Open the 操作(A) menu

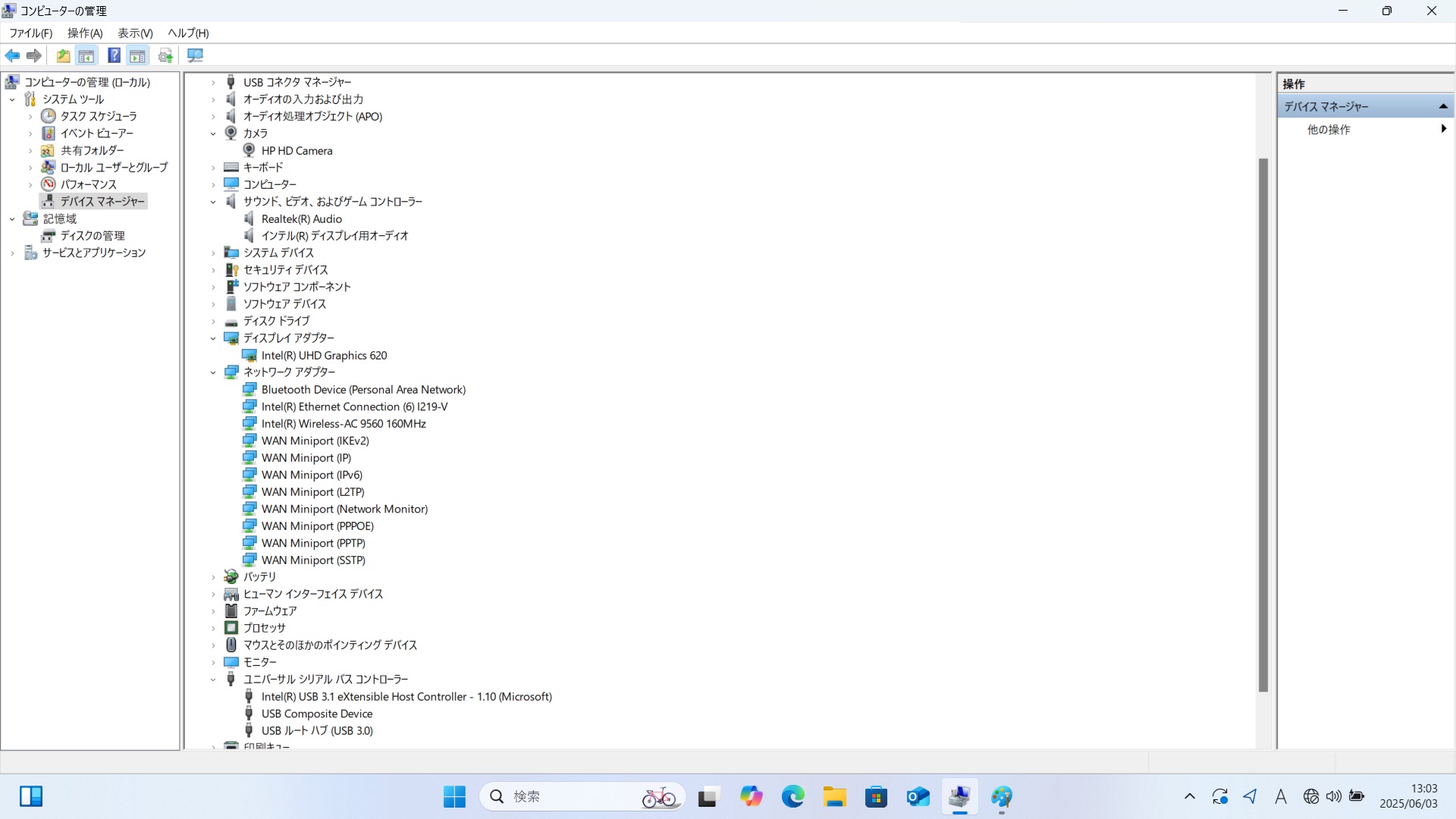pyautogui.click(x=85, y=33)
